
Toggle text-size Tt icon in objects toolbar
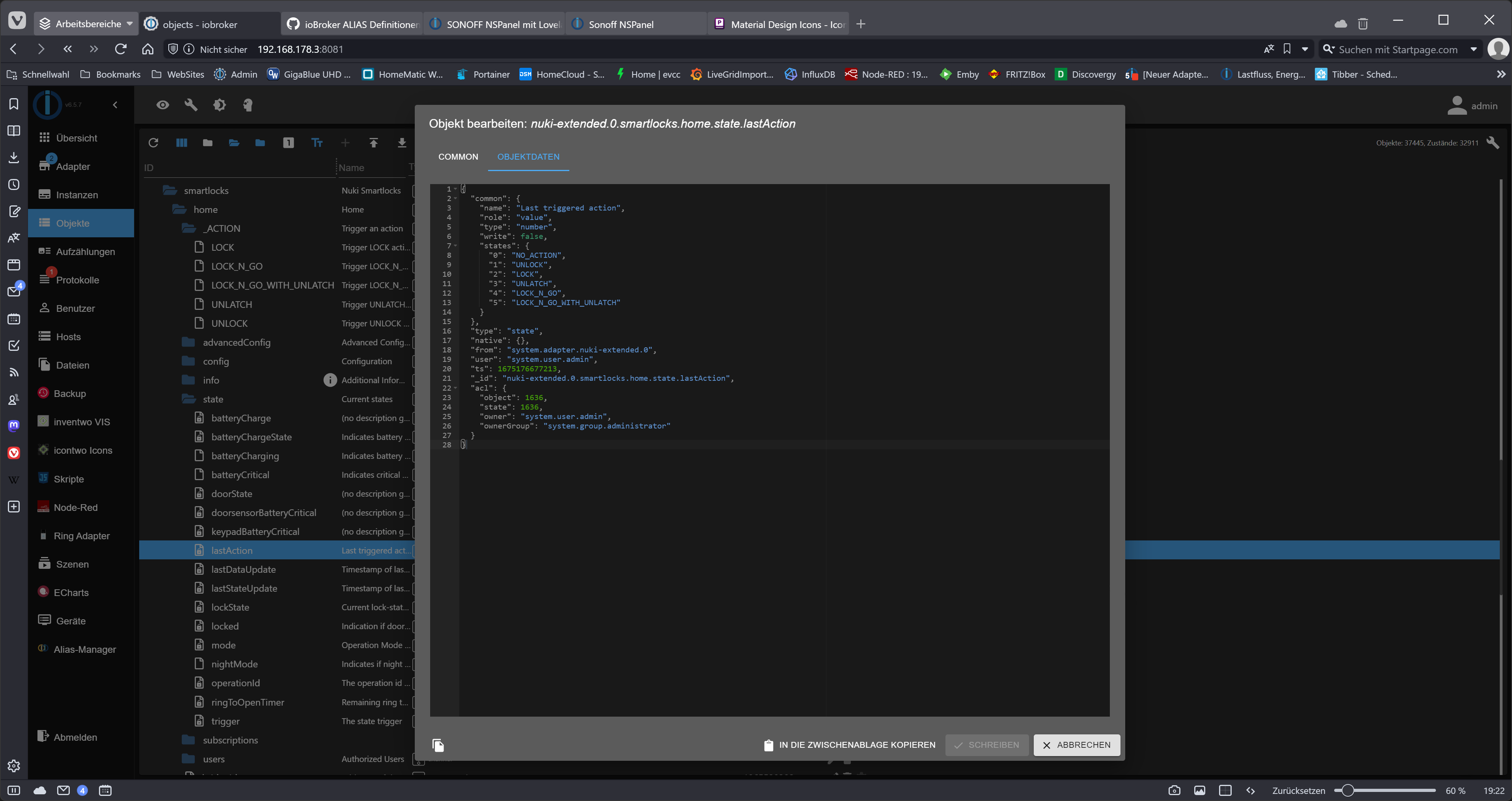pyautogui.click(x=317, y=143)
